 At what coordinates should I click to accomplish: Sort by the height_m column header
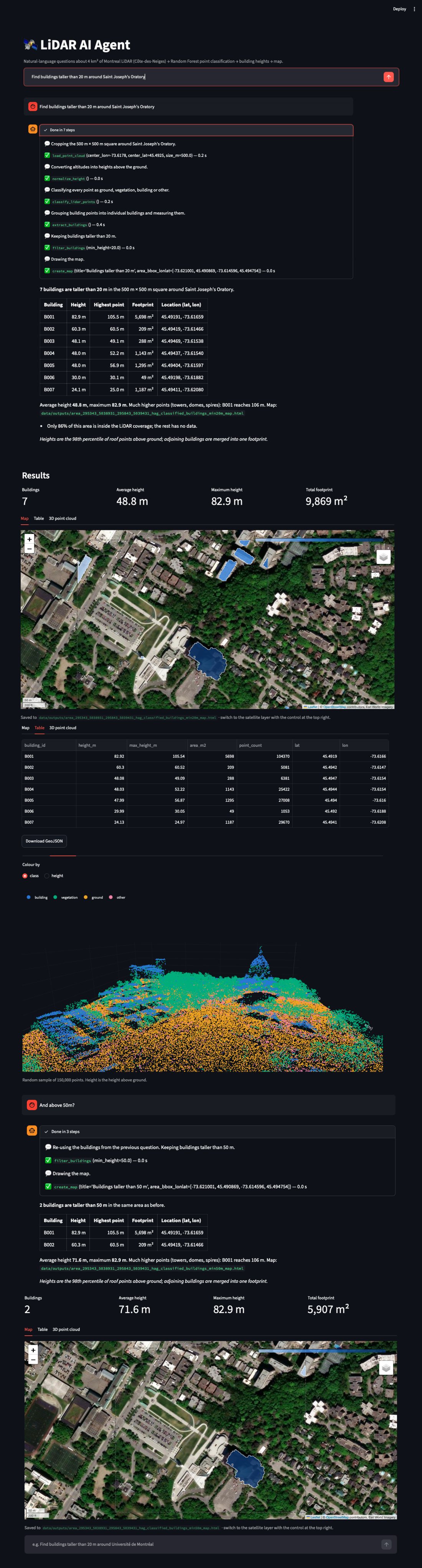(x=101, y=745)
